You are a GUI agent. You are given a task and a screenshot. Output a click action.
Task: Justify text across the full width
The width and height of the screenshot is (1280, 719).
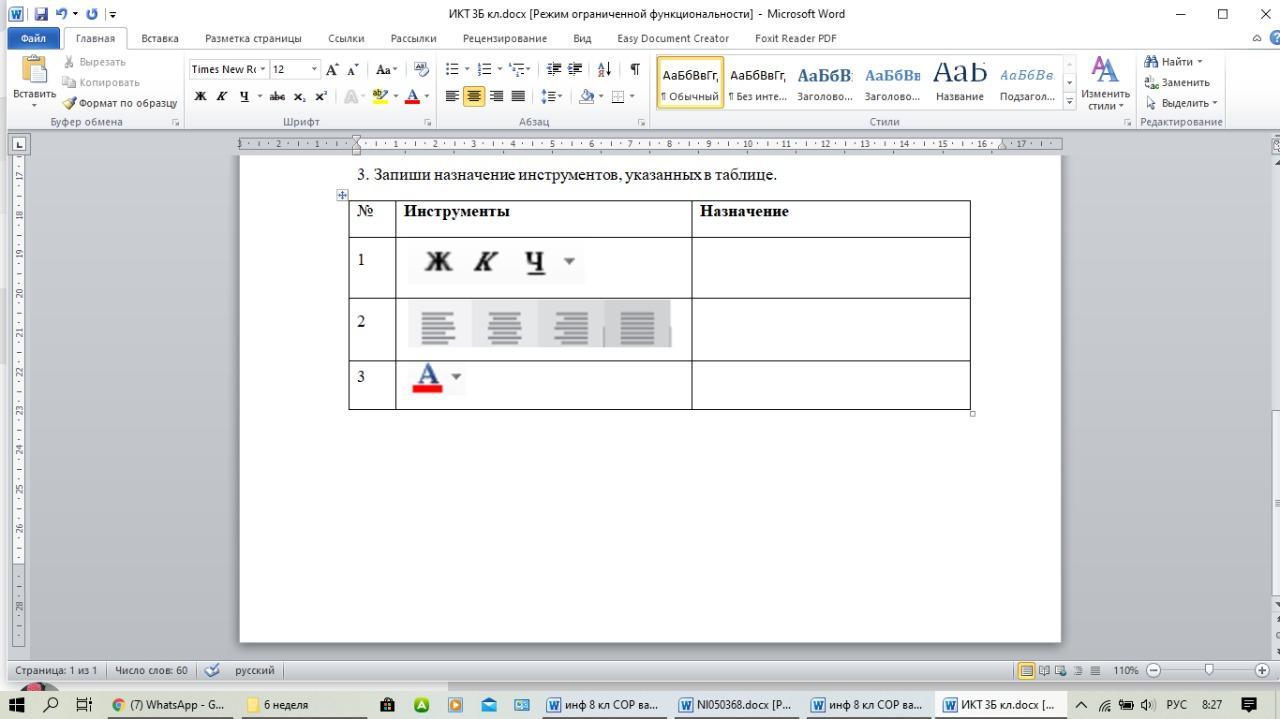coord(518,97)
